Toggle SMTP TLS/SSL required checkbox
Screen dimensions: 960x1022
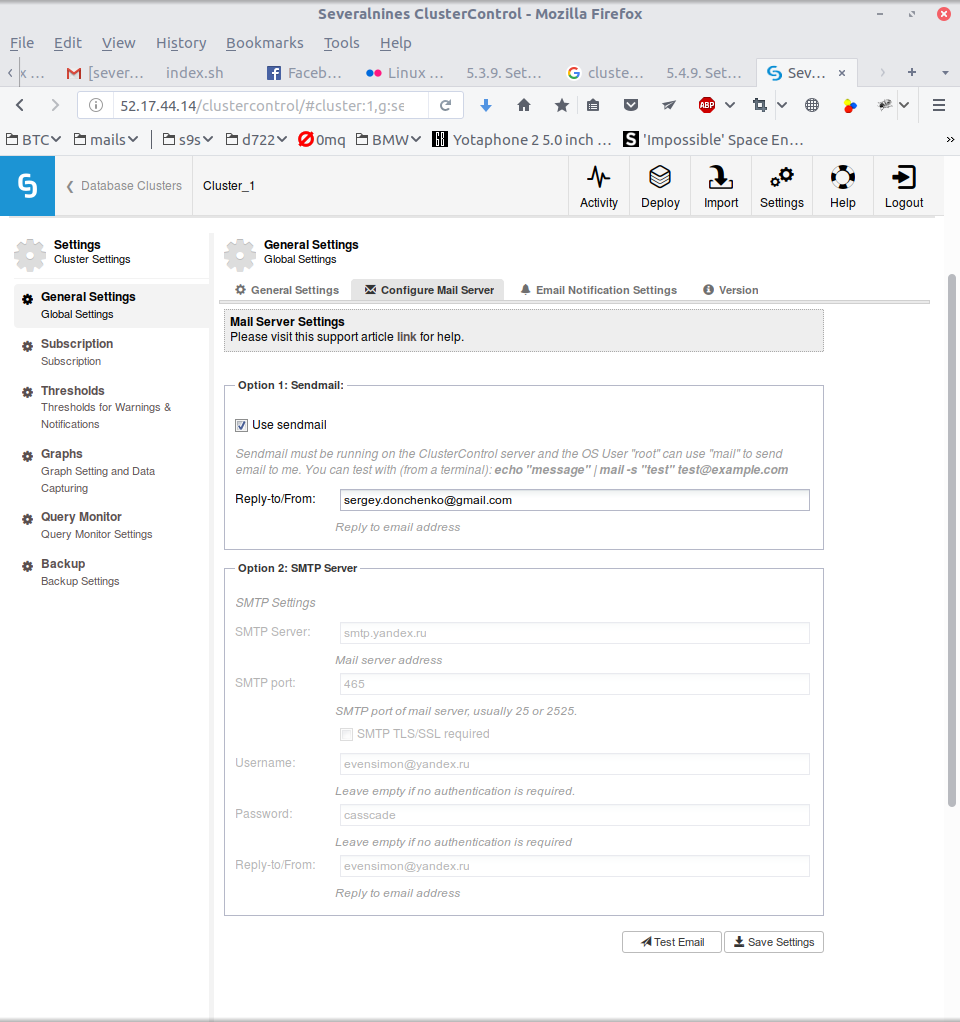pyautogui.click(x=347, y=735)
